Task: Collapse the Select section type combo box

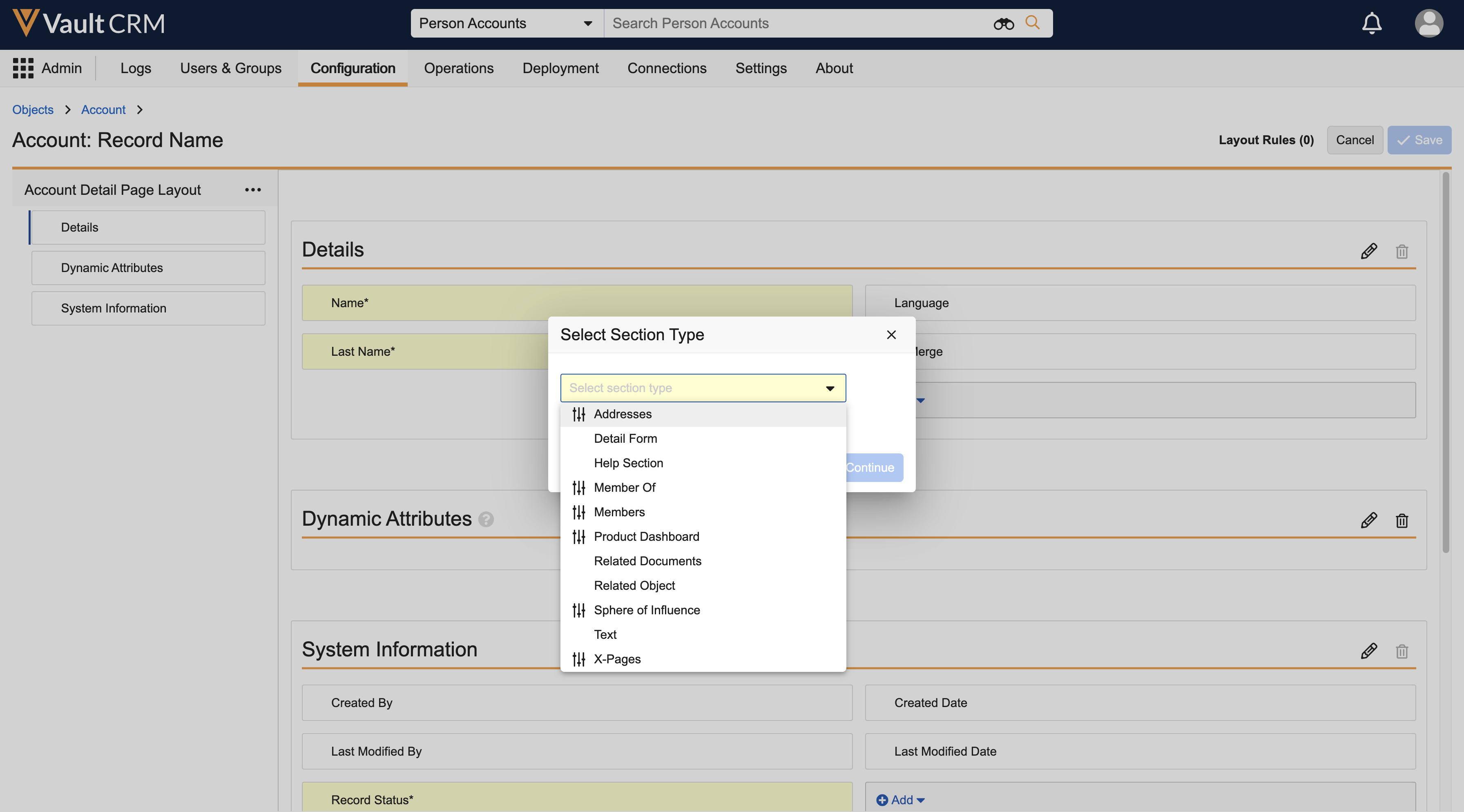Action: (x=830, y=388)
